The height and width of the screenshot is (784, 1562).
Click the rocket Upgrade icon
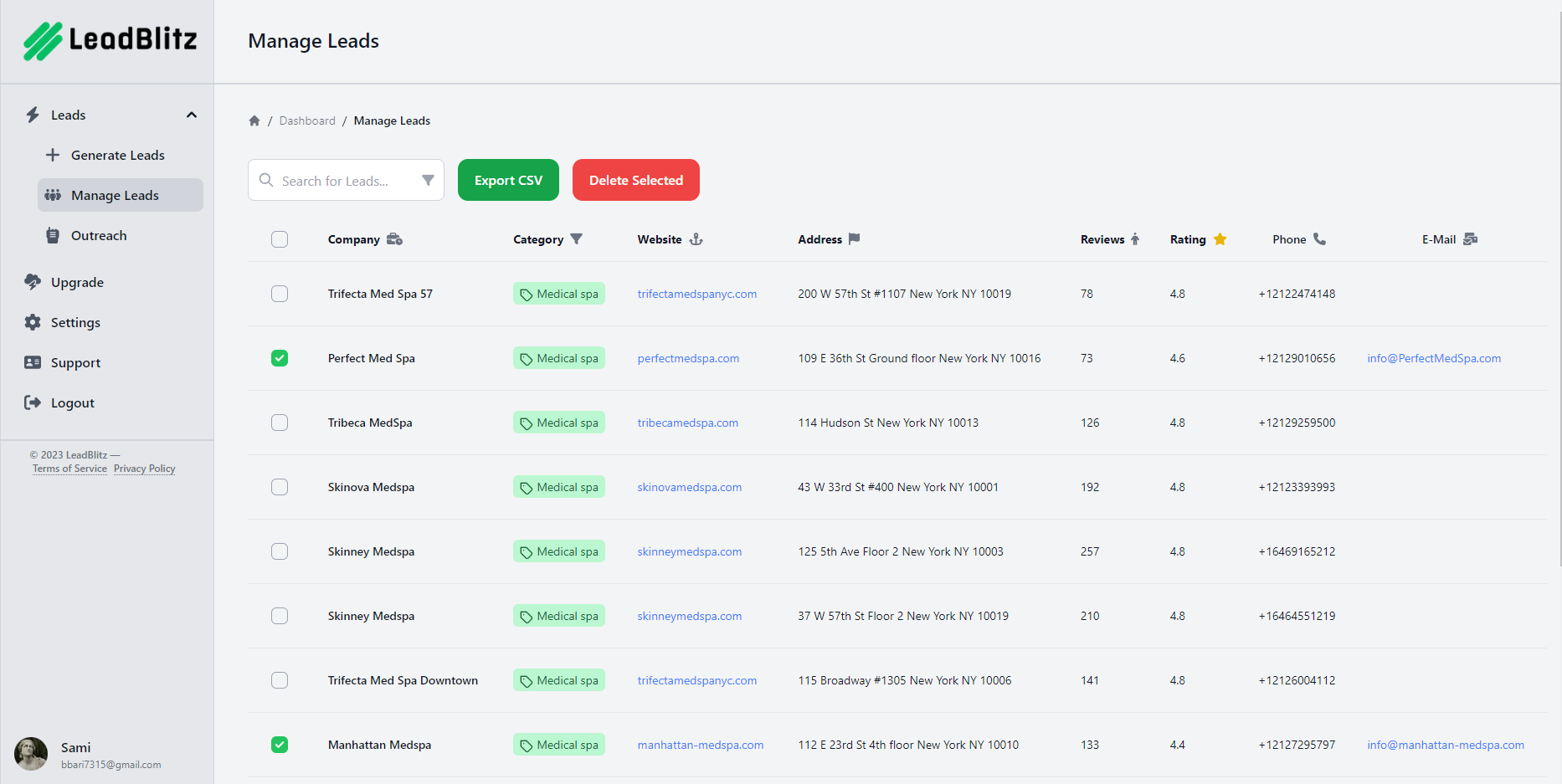pyautogui.click(x=33, y=282)
